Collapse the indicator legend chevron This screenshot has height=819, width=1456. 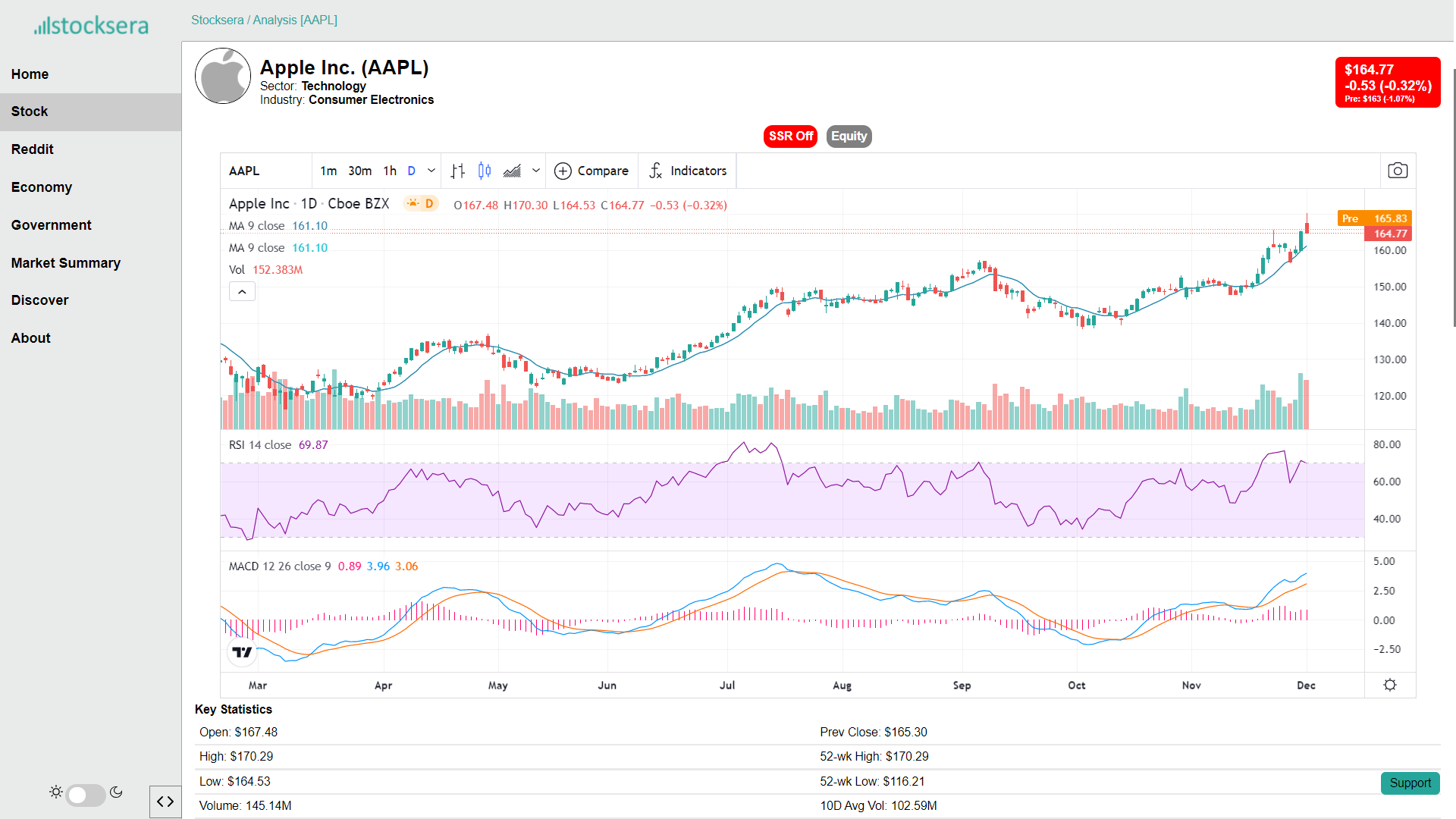pos(242,292)
